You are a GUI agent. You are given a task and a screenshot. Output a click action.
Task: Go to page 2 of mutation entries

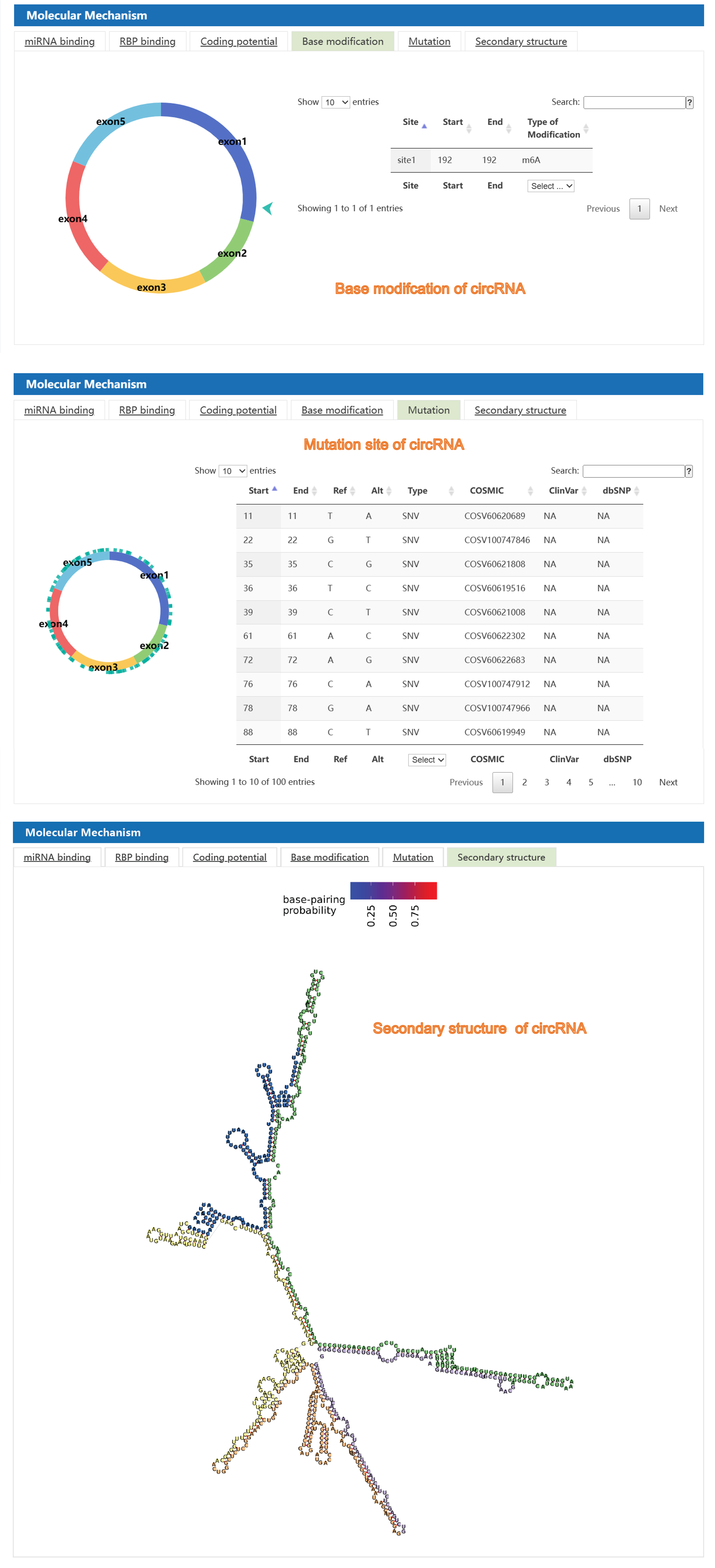[524, 782]
